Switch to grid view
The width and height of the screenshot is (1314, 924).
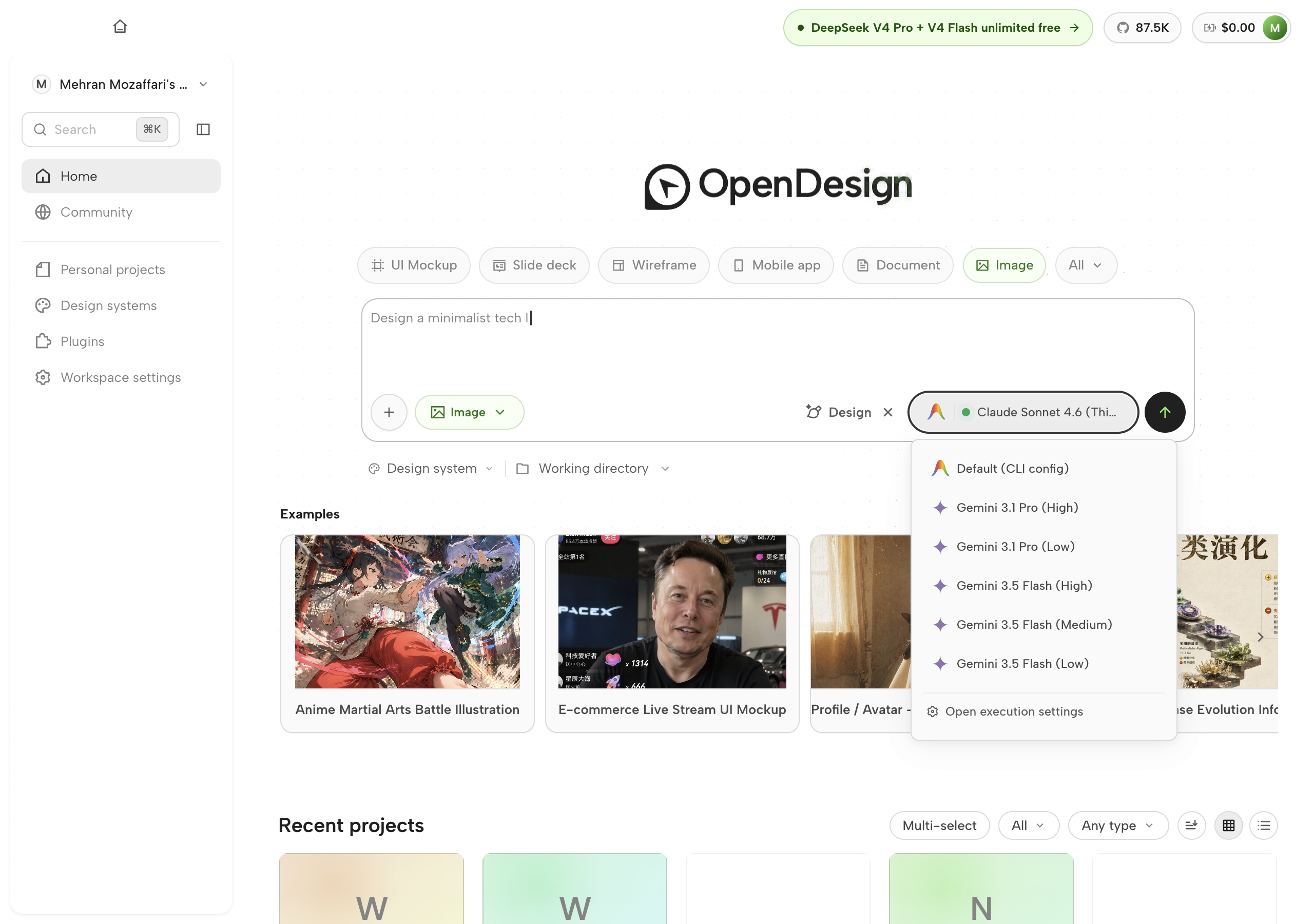[x=1228, y=825]
